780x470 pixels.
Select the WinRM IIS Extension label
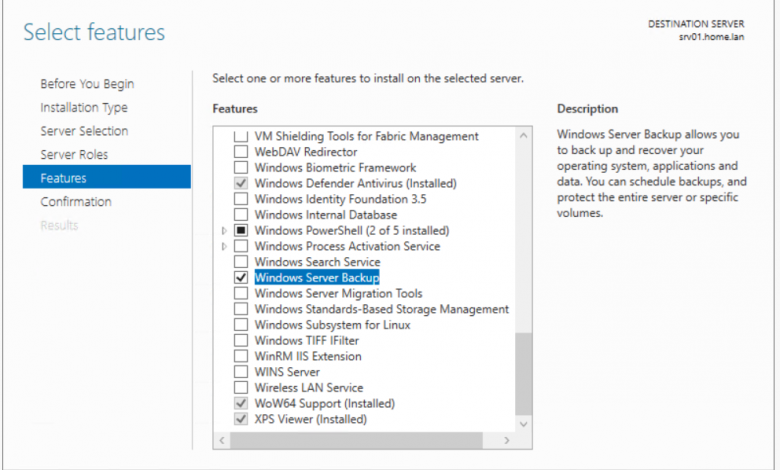[x=308, y=356]
